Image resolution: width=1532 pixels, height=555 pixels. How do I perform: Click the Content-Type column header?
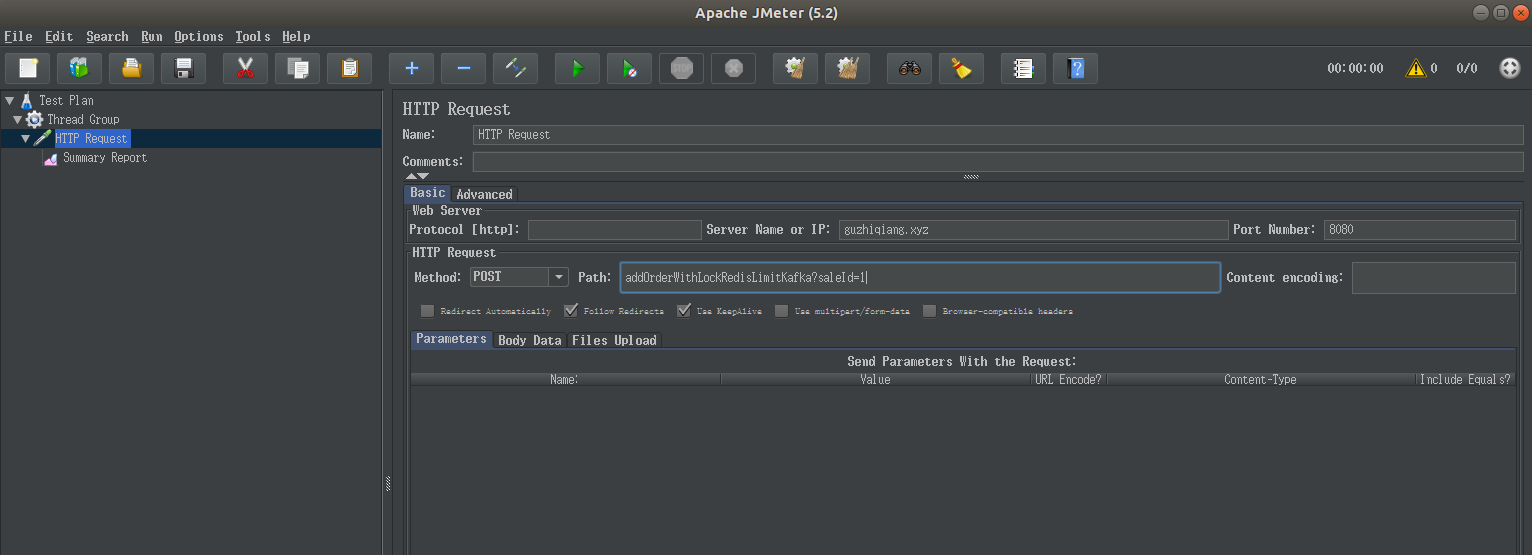pos(1260,379)
